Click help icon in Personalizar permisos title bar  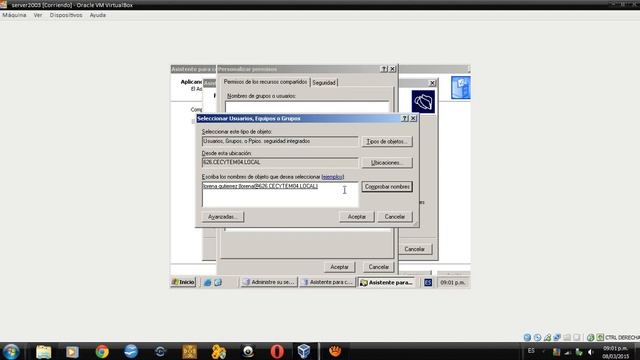coord(384,69)
